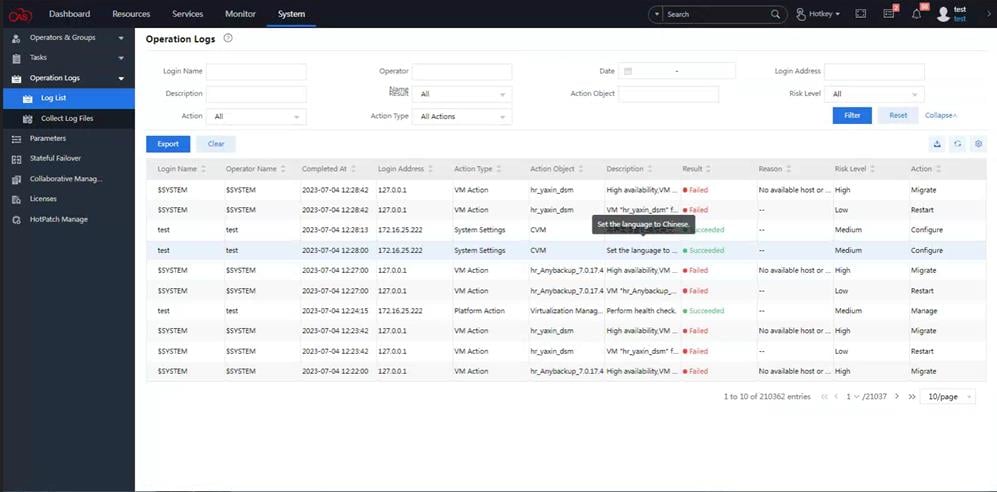Click the Operators & Groups sidebar icon
The width and height of the screenshot is (997, 492).
tap(17, 38)
